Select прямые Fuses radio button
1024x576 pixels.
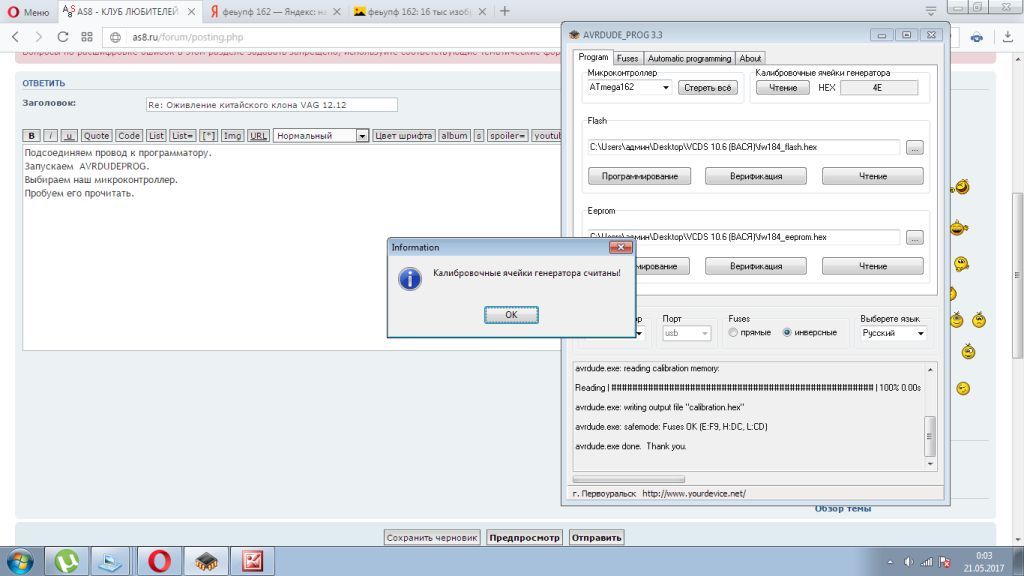pyautogui.click(x=733, y=333)
